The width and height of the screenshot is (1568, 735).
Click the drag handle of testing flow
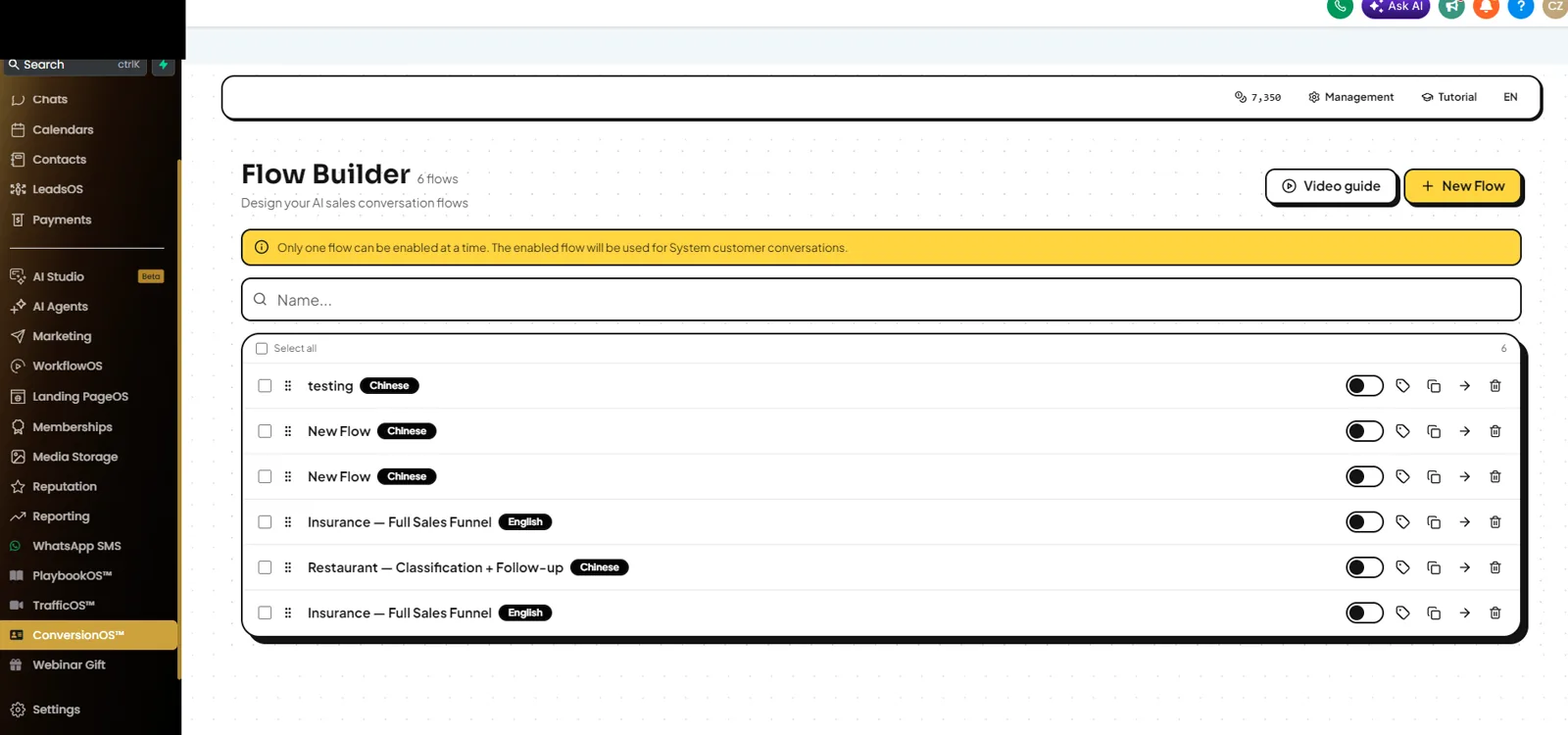[x=288, y=386]
